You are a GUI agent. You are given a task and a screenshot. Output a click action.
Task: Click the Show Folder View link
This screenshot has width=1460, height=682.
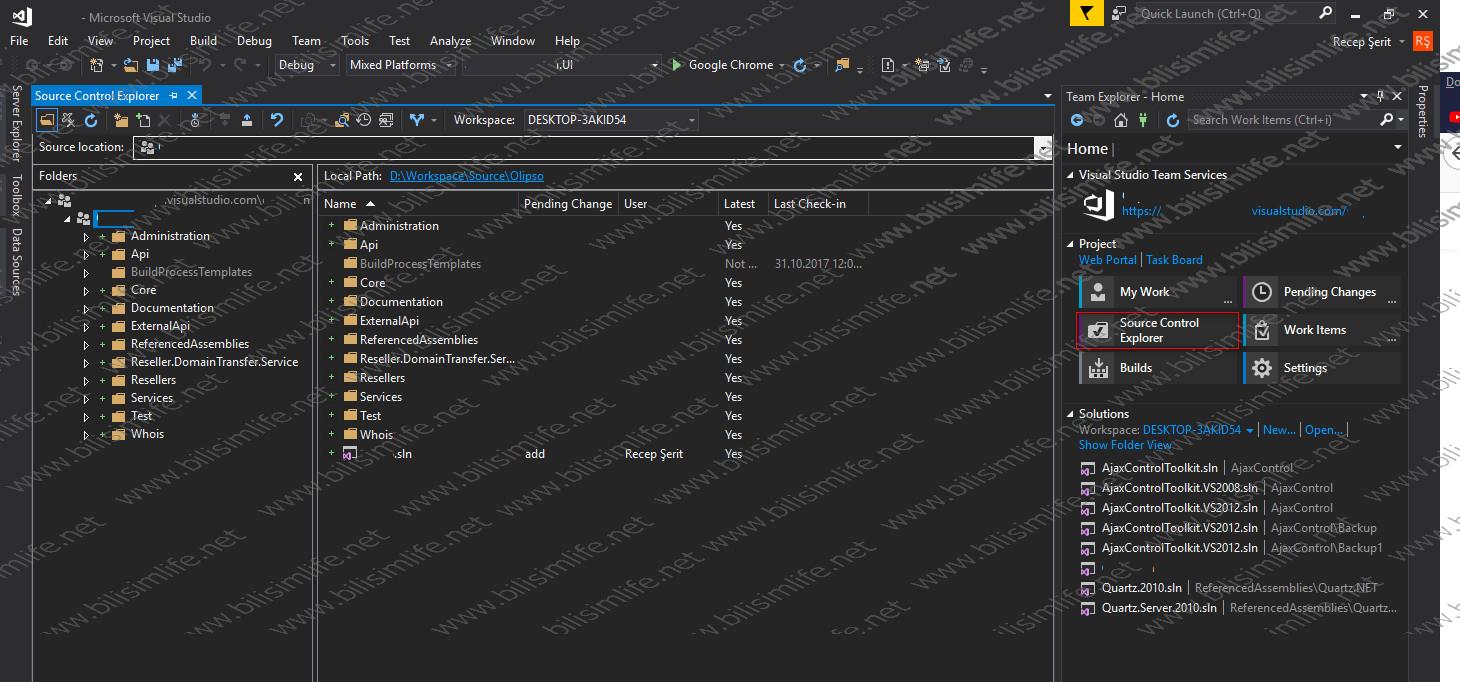(1125, 445)
